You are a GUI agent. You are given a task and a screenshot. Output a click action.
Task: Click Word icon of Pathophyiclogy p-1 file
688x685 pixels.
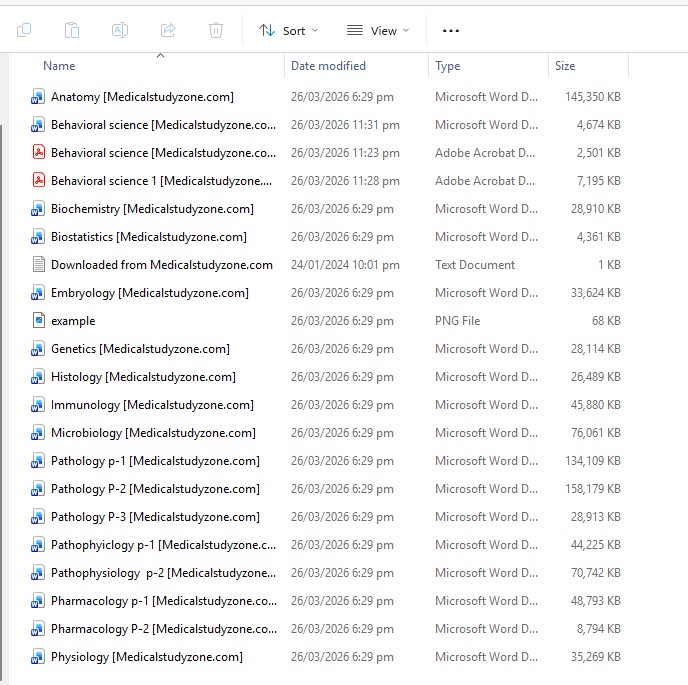[x=38, y=545]
